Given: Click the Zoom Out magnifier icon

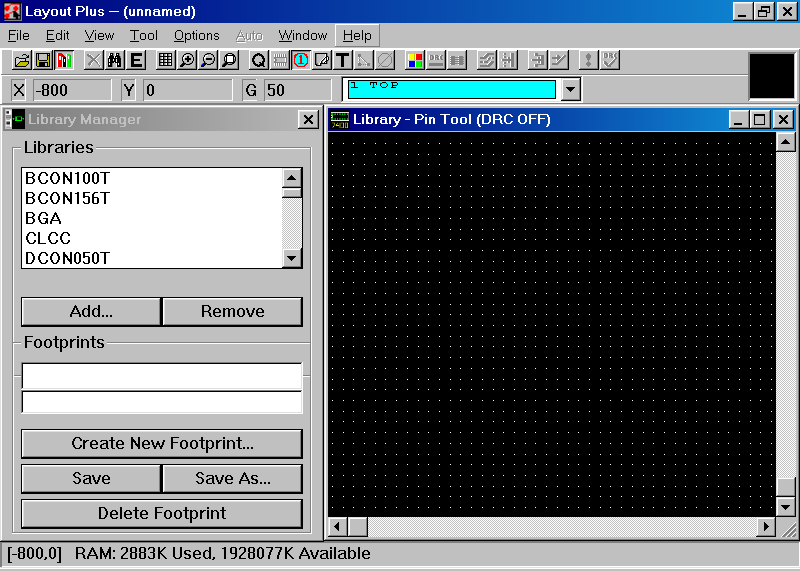Looking at the screenshot, I should click(208, 60).
